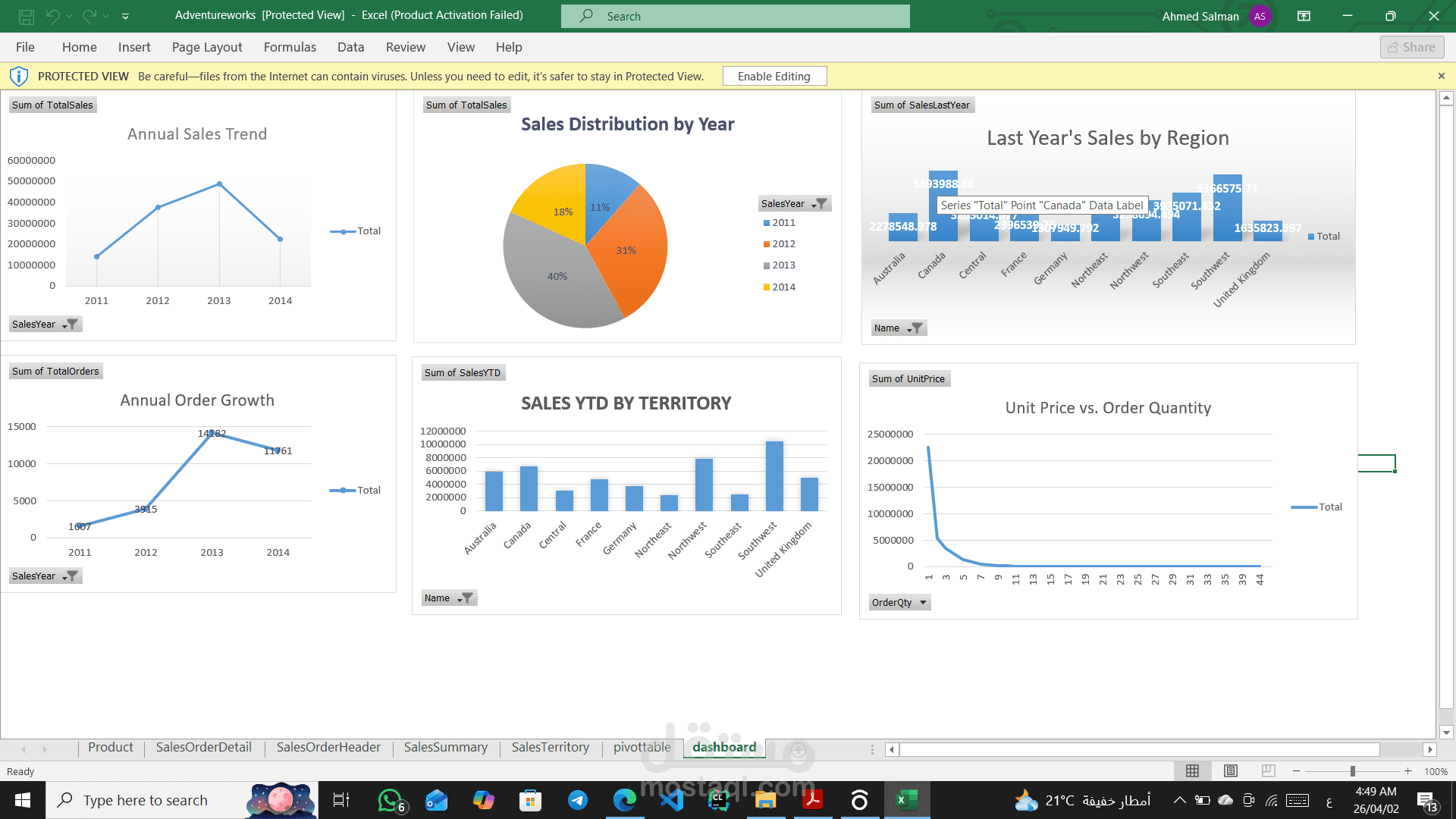The width and height of the screenshot is (1456, 819).
Task: Select Page Break Preview in the status bar
Action: [1268, 771]
